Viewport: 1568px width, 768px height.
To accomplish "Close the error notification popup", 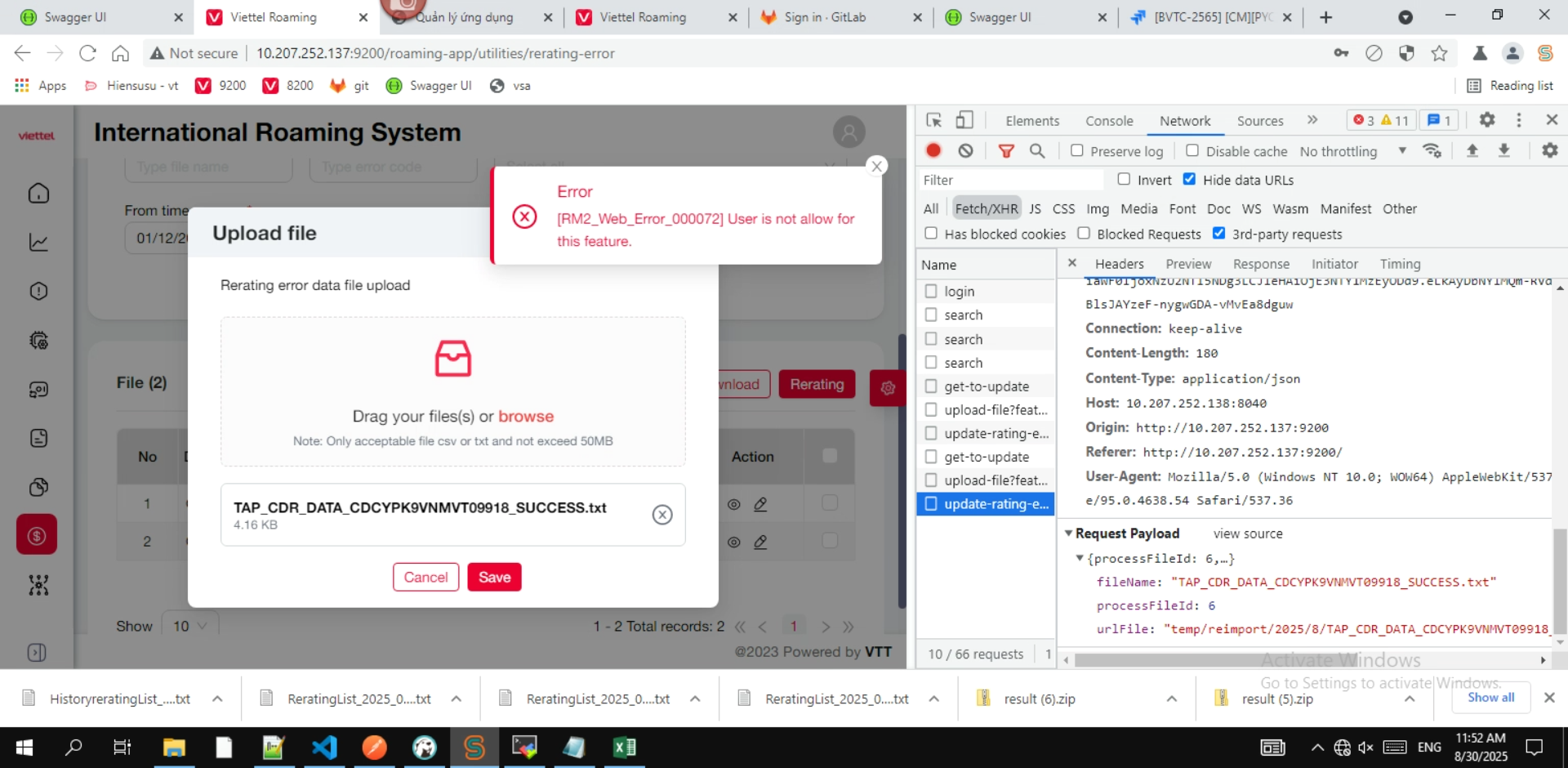I will [x=876, y=166].
